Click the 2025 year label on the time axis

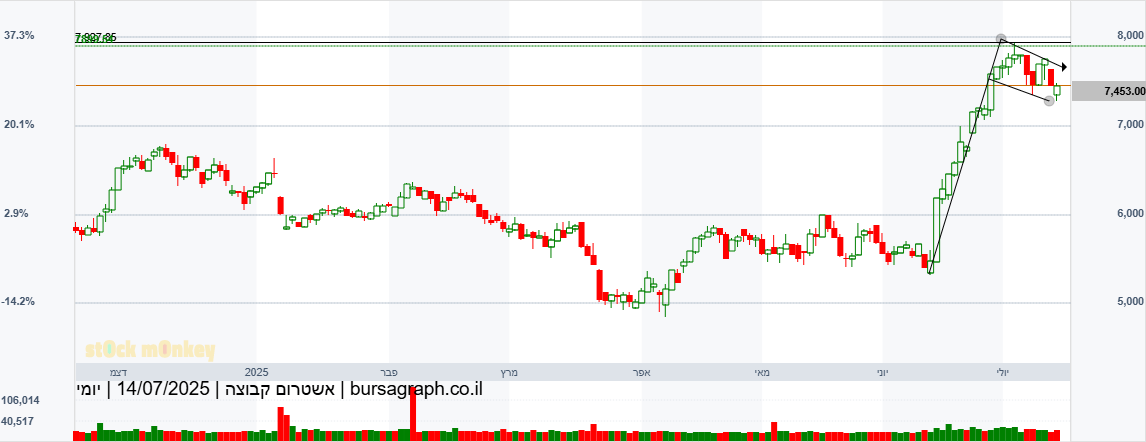257,372
